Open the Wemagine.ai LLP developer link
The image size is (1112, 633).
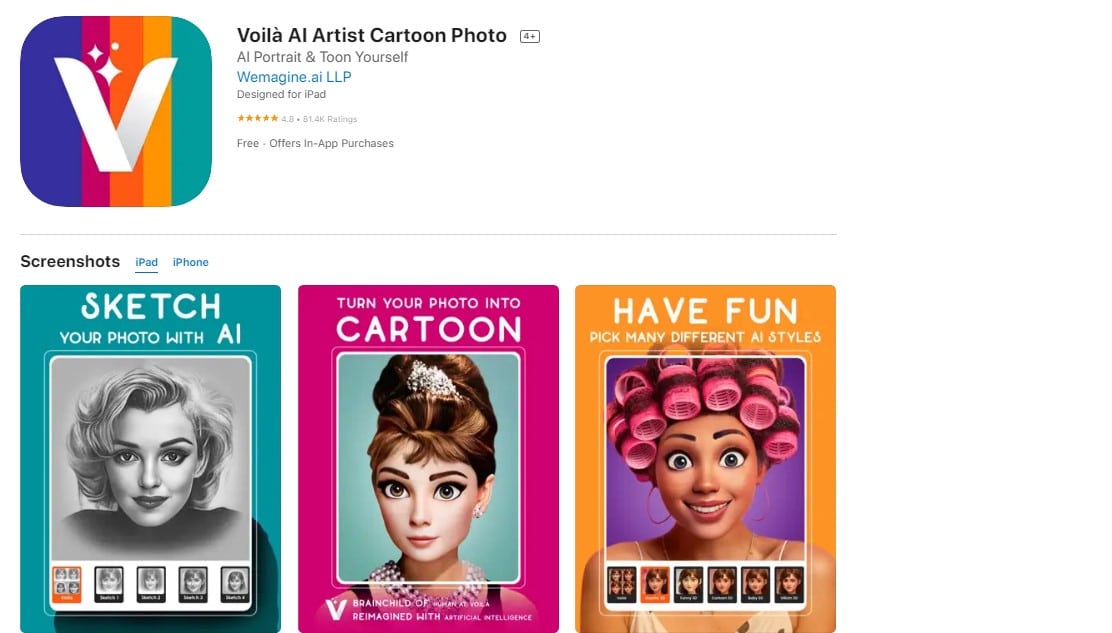coord(294,77)
